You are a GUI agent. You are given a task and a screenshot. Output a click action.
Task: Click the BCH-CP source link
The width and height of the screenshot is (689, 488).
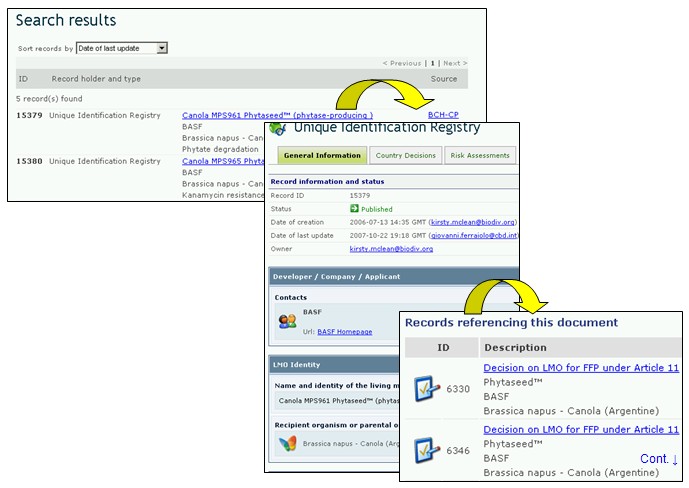(443, 115)
